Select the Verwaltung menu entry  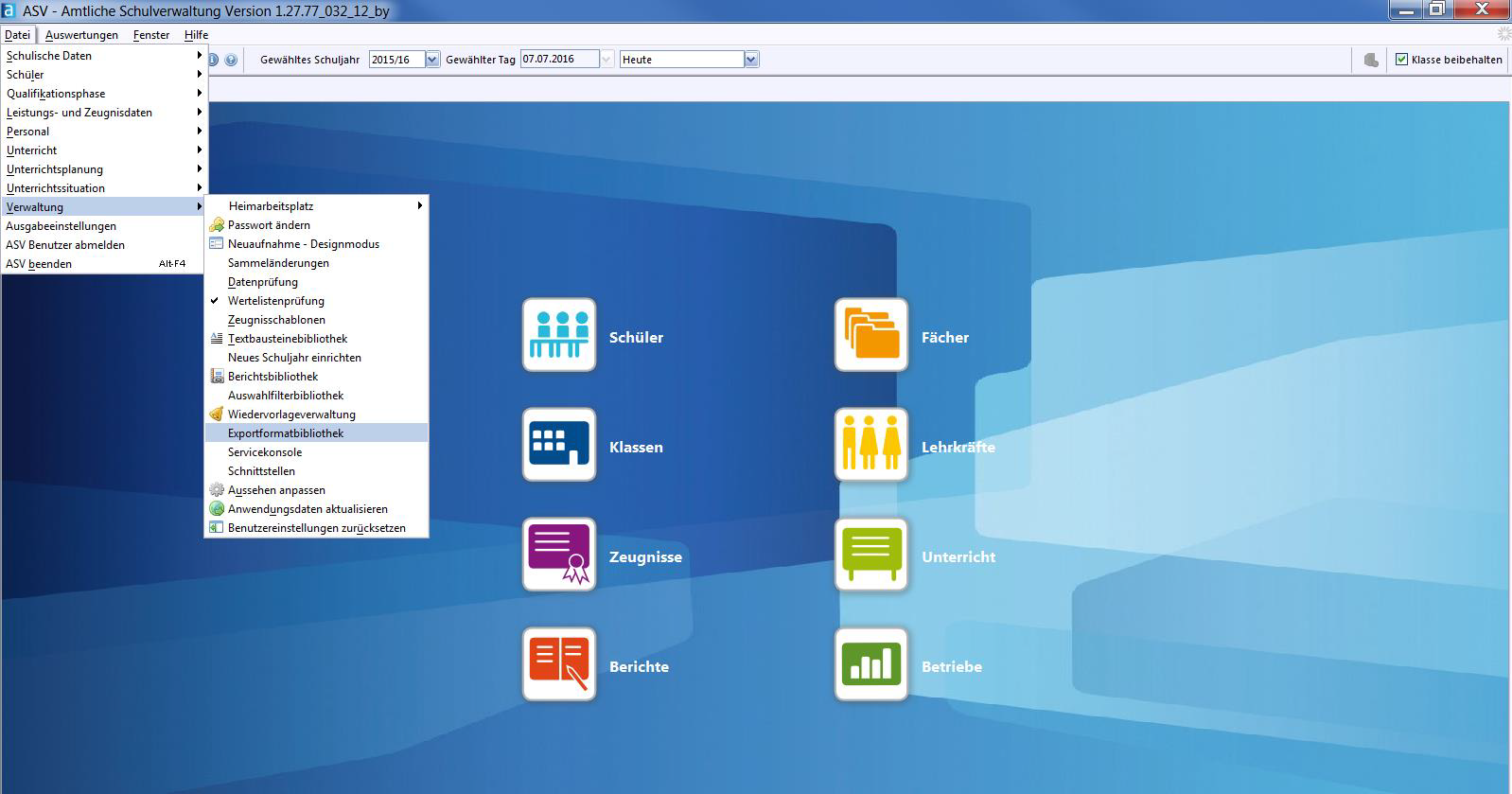(x=102, y=207)
